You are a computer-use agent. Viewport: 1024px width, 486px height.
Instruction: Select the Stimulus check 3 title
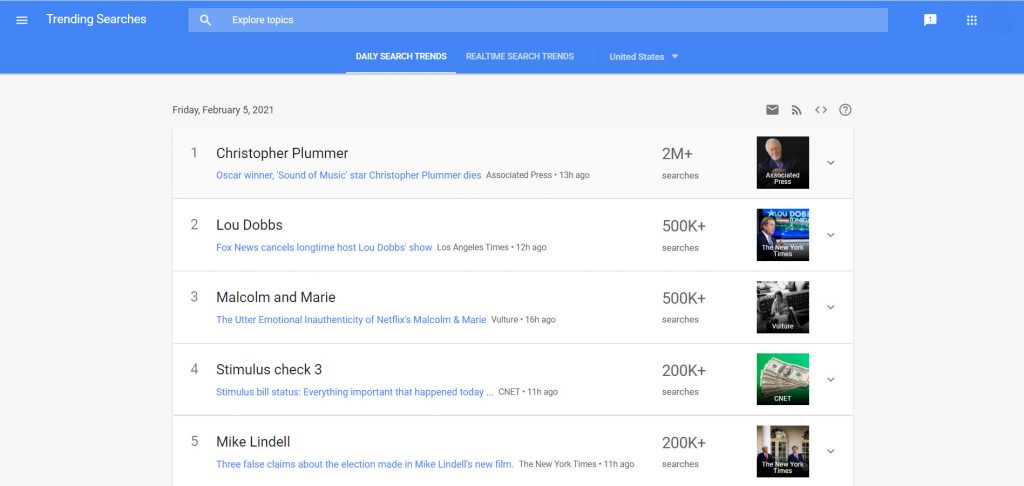[269, 370]
